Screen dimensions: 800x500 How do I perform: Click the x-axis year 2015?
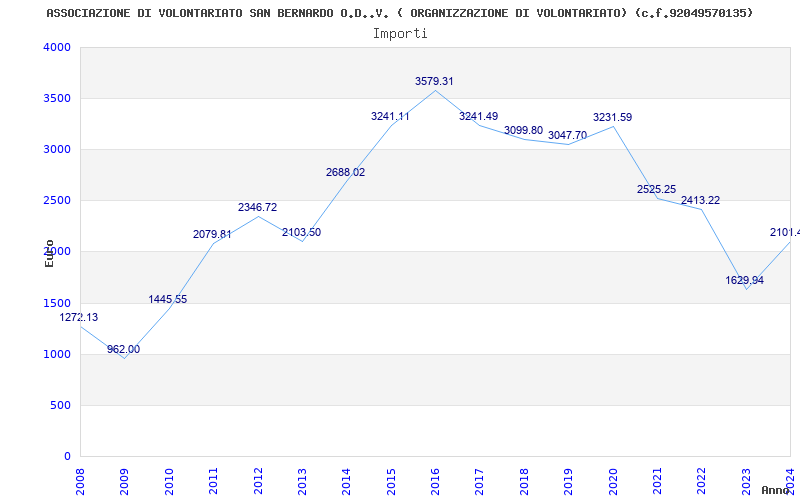click(x=391, y=482)
